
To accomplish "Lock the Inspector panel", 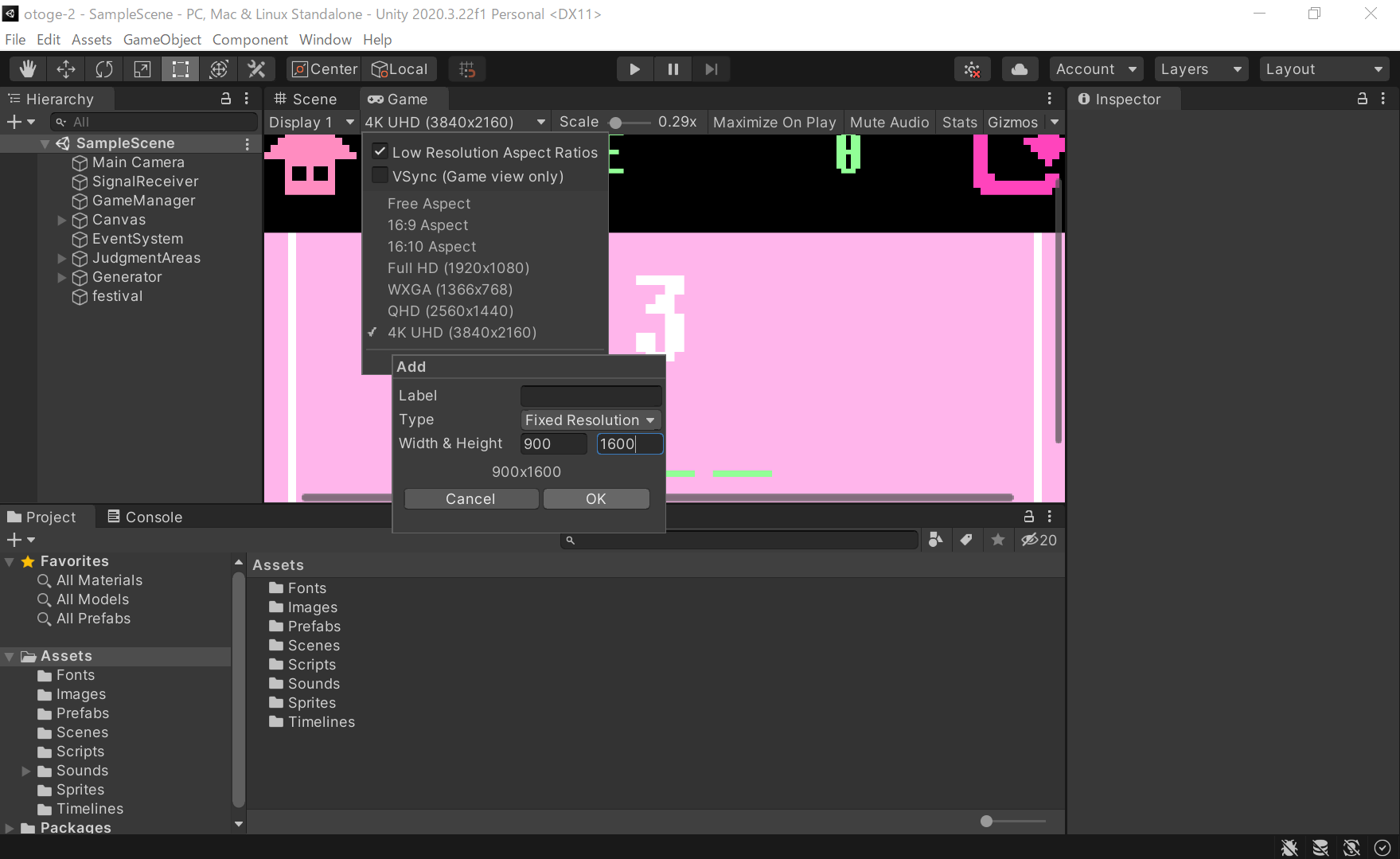I will (x=1363, y=99).
